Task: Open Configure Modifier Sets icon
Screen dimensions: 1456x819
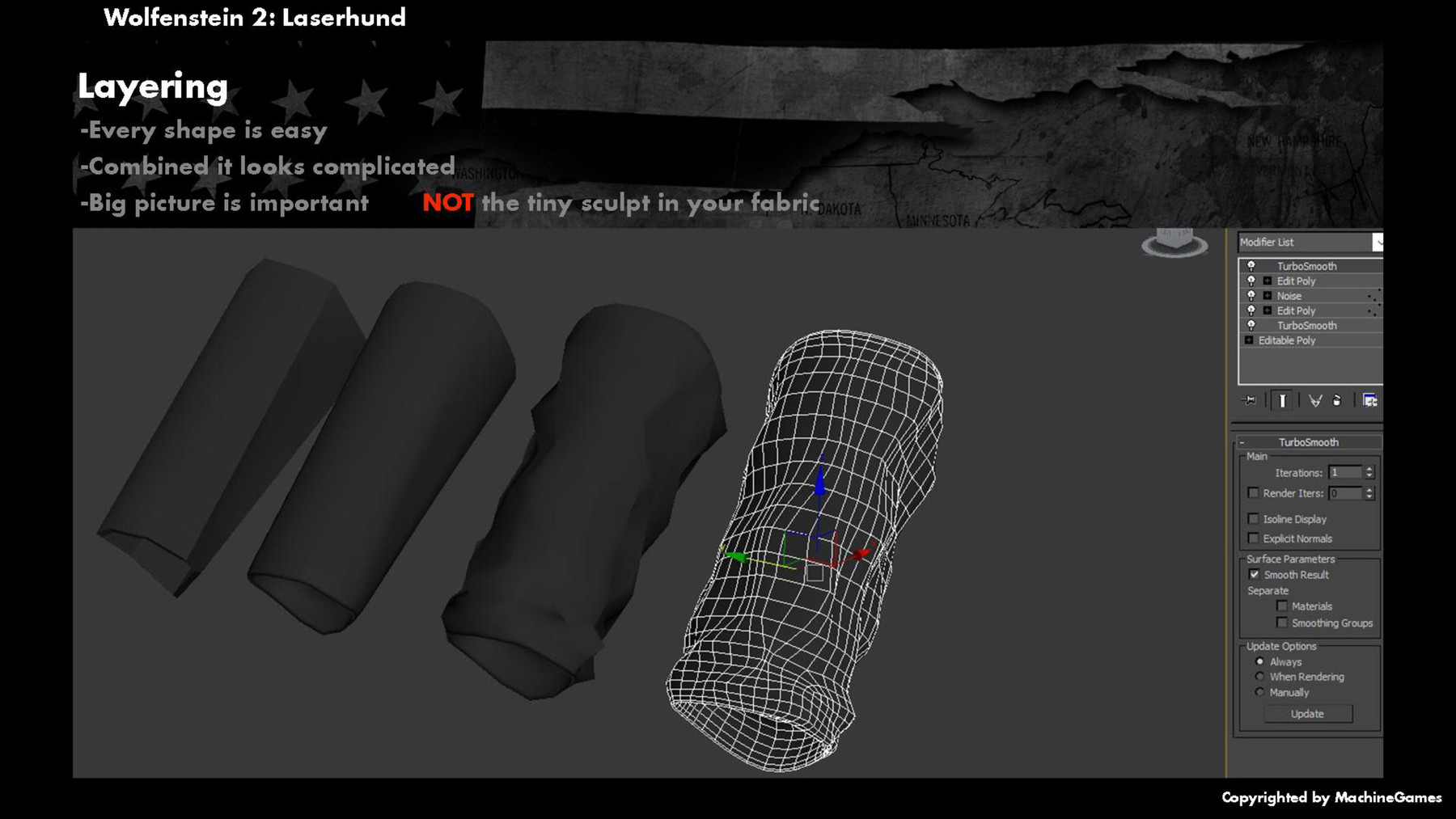Action: [x=1369, y=400]
